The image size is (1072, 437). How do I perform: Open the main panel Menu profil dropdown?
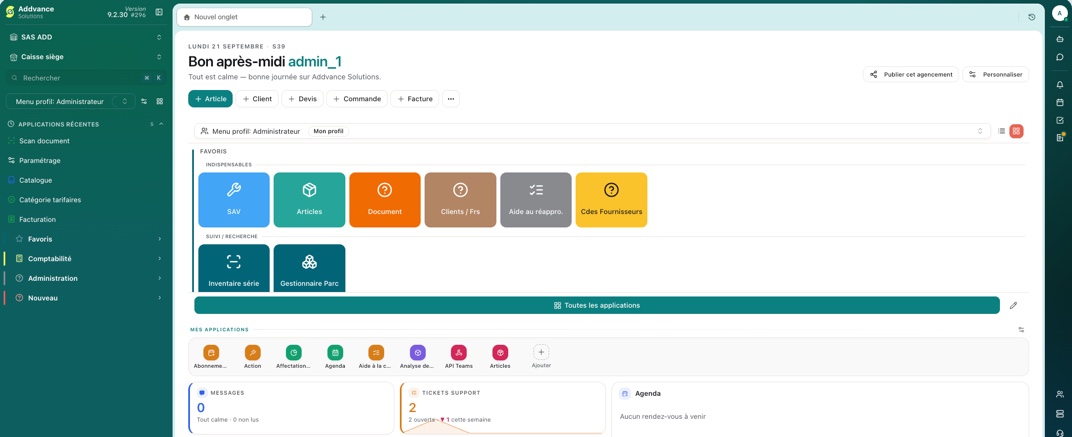point(592,131)
